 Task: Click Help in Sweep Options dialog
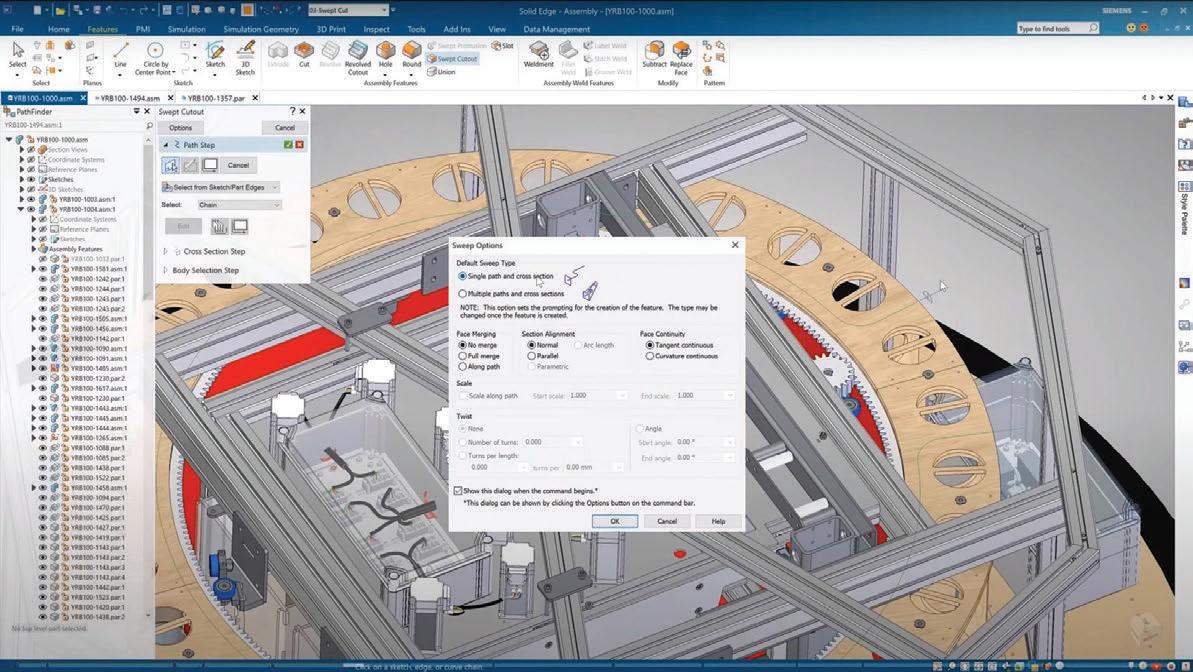718,521
